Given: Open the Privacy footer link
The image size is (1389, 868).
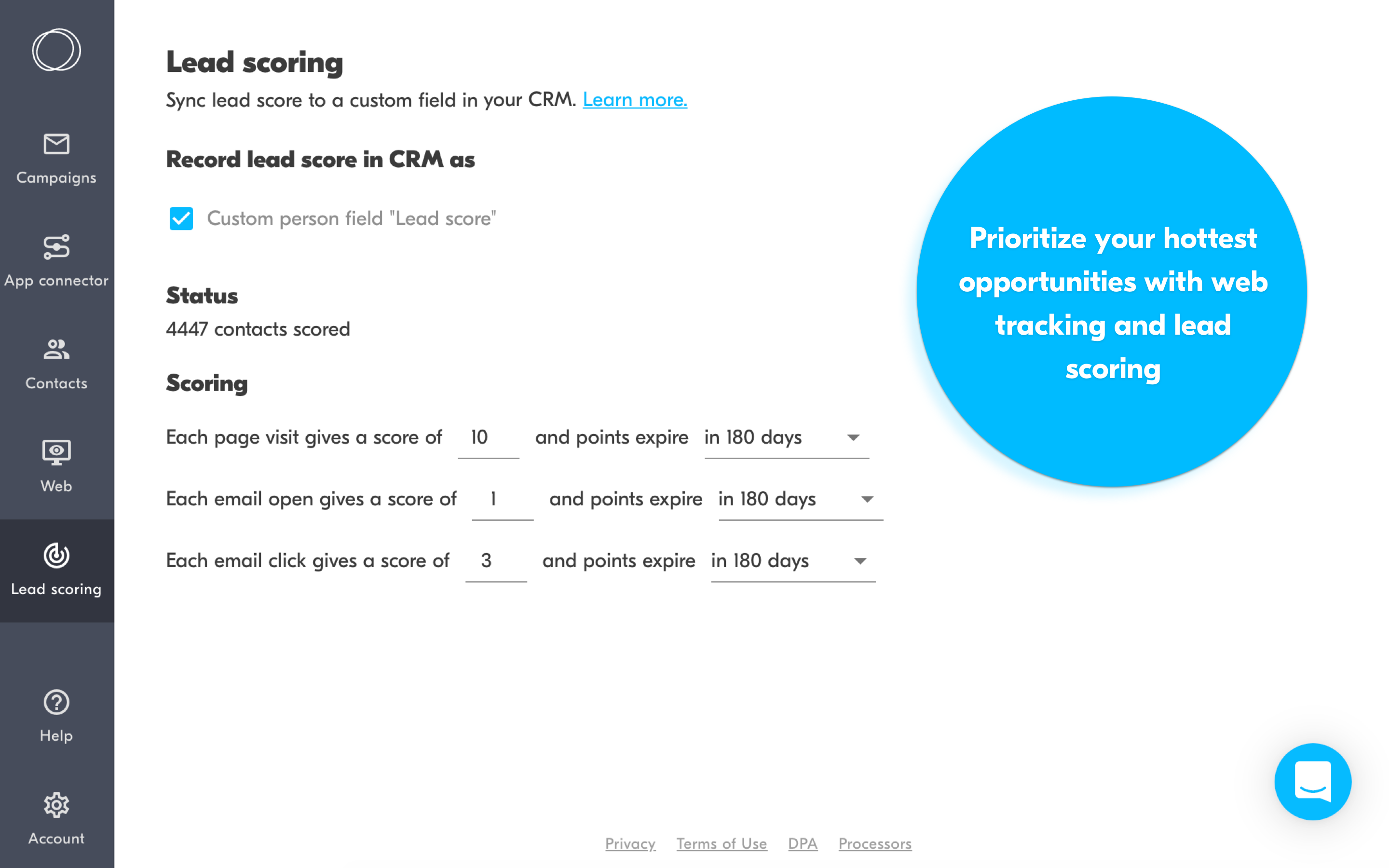Looking at the screenshot, I should pos(630,843).
